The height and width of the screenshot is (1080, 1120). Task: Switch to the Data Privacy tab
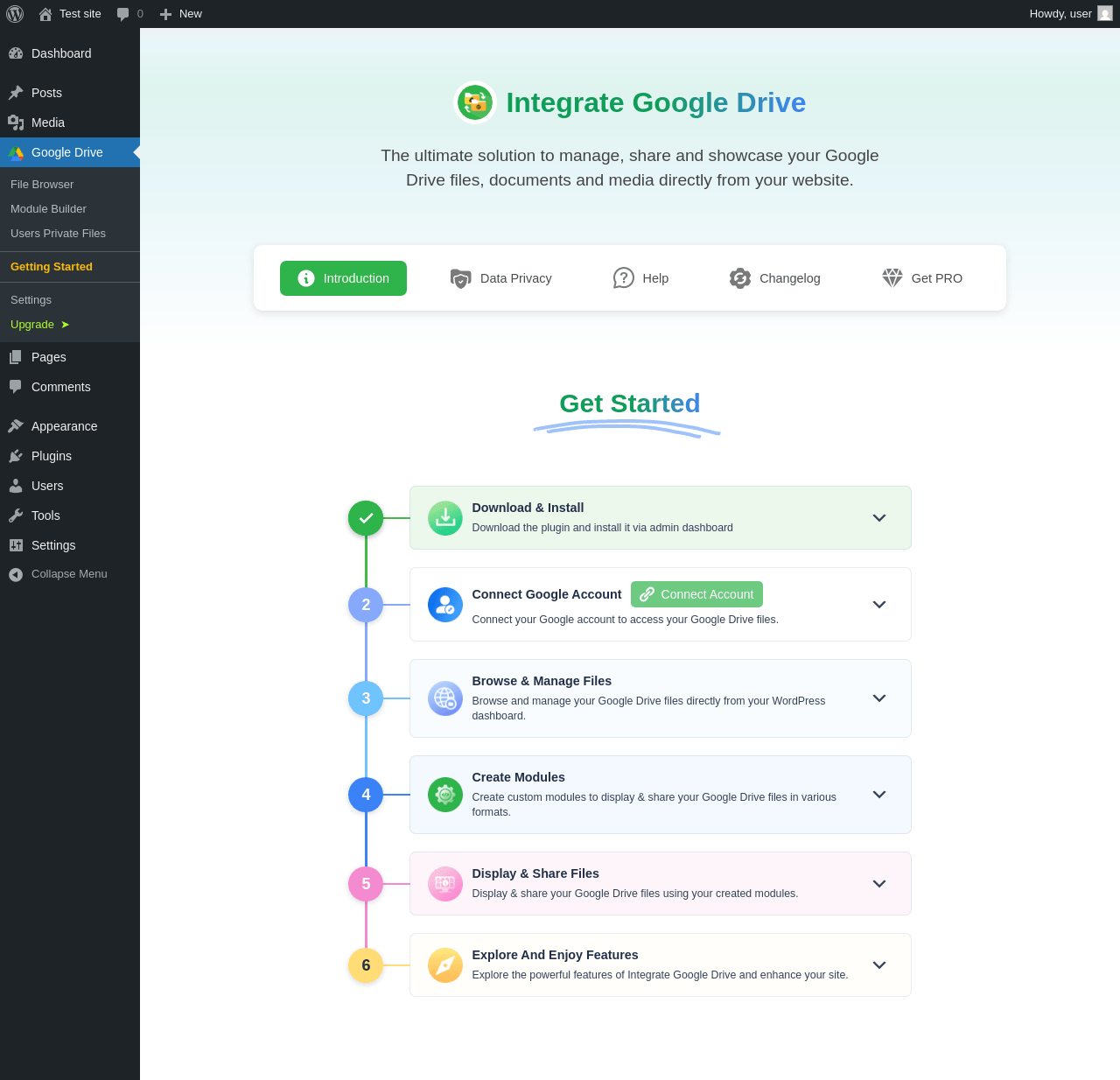point(500,278)
